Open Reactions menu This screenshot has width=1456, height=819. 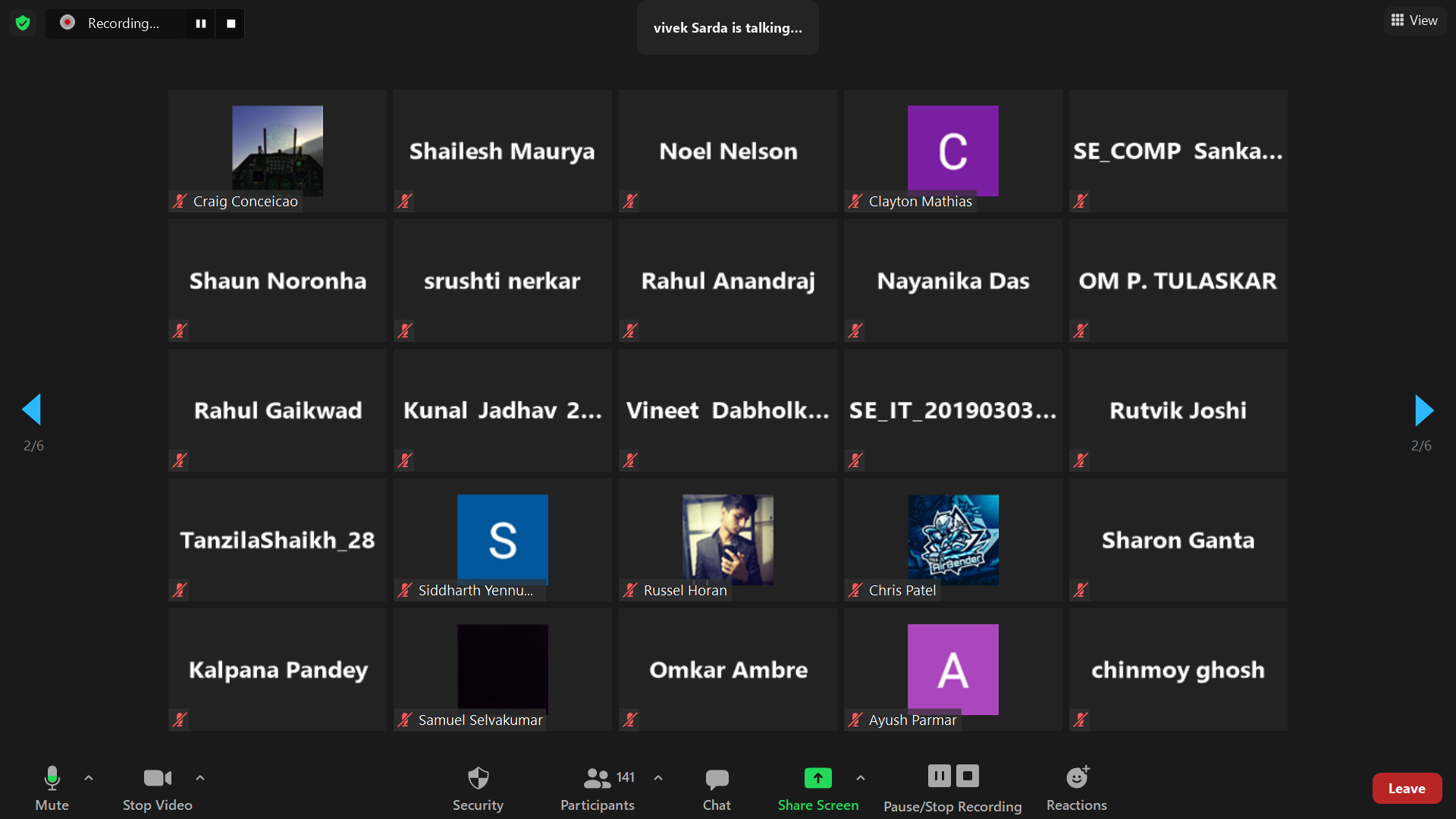1077,789
